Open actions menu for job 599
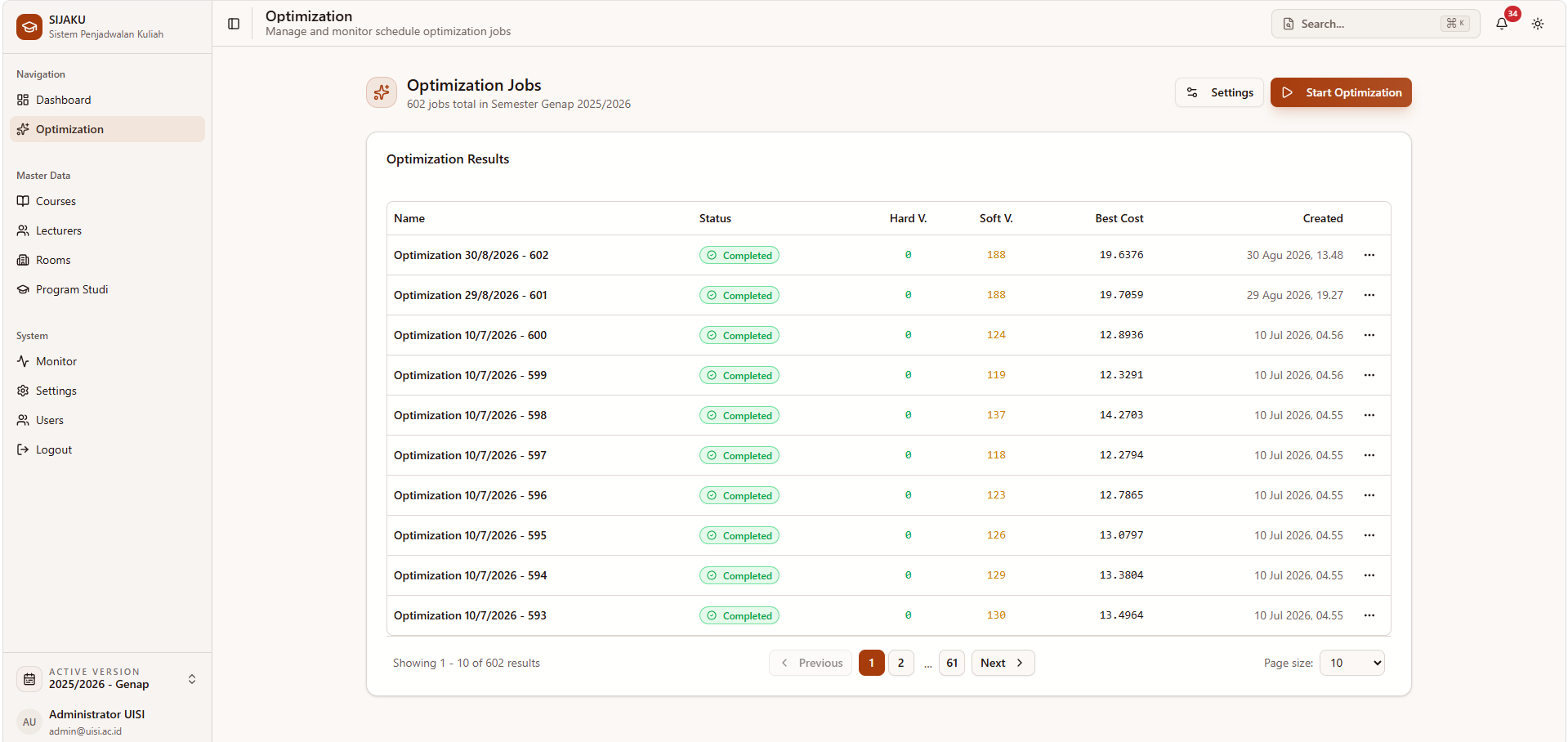The image size is (1568, 742). click(1369, 375)
